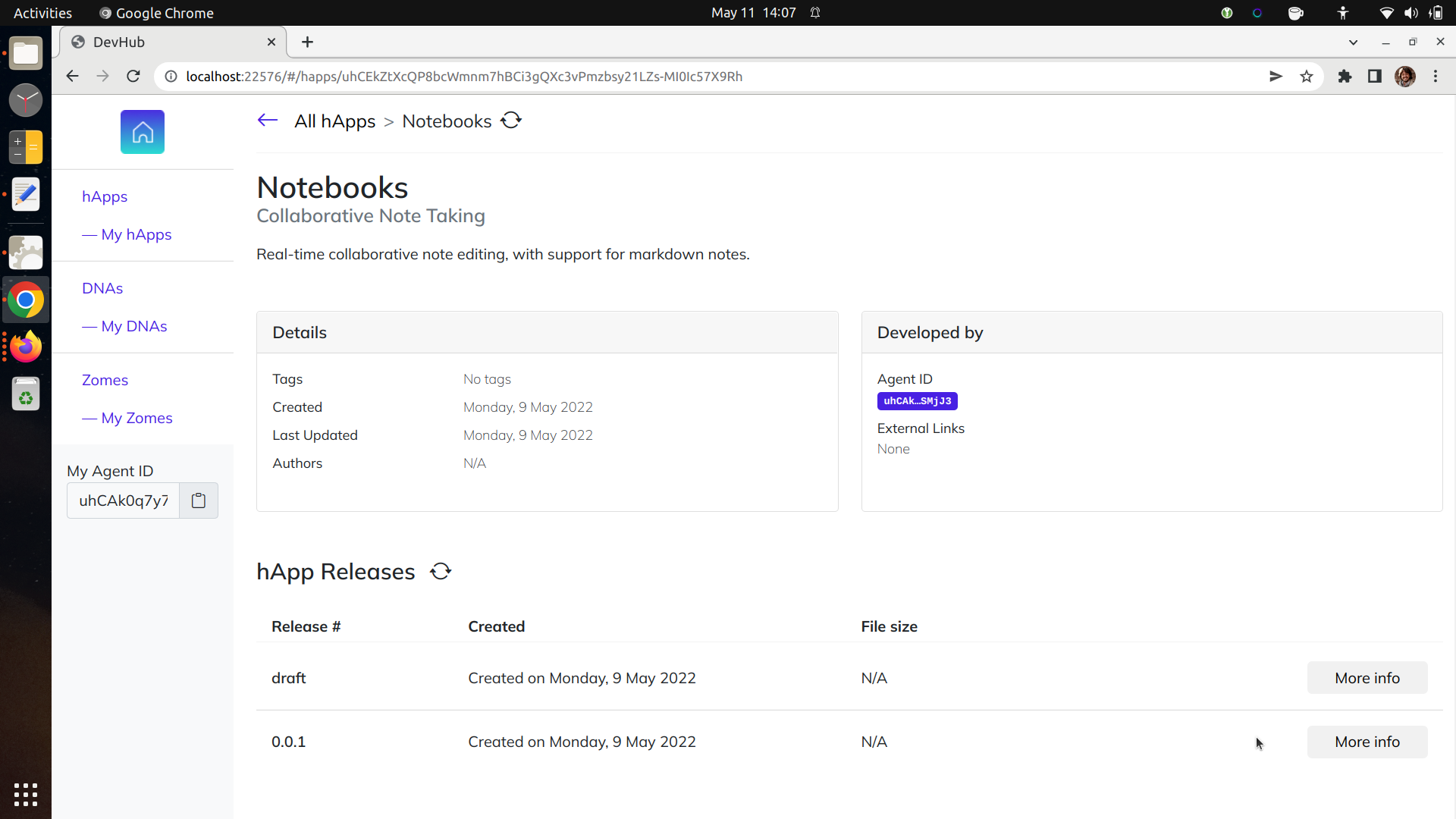Image resolution: width=1456 pixels, height=819 pixels.
Task: Open Google Chrome app menu
Action: click(x=157, y=13)
